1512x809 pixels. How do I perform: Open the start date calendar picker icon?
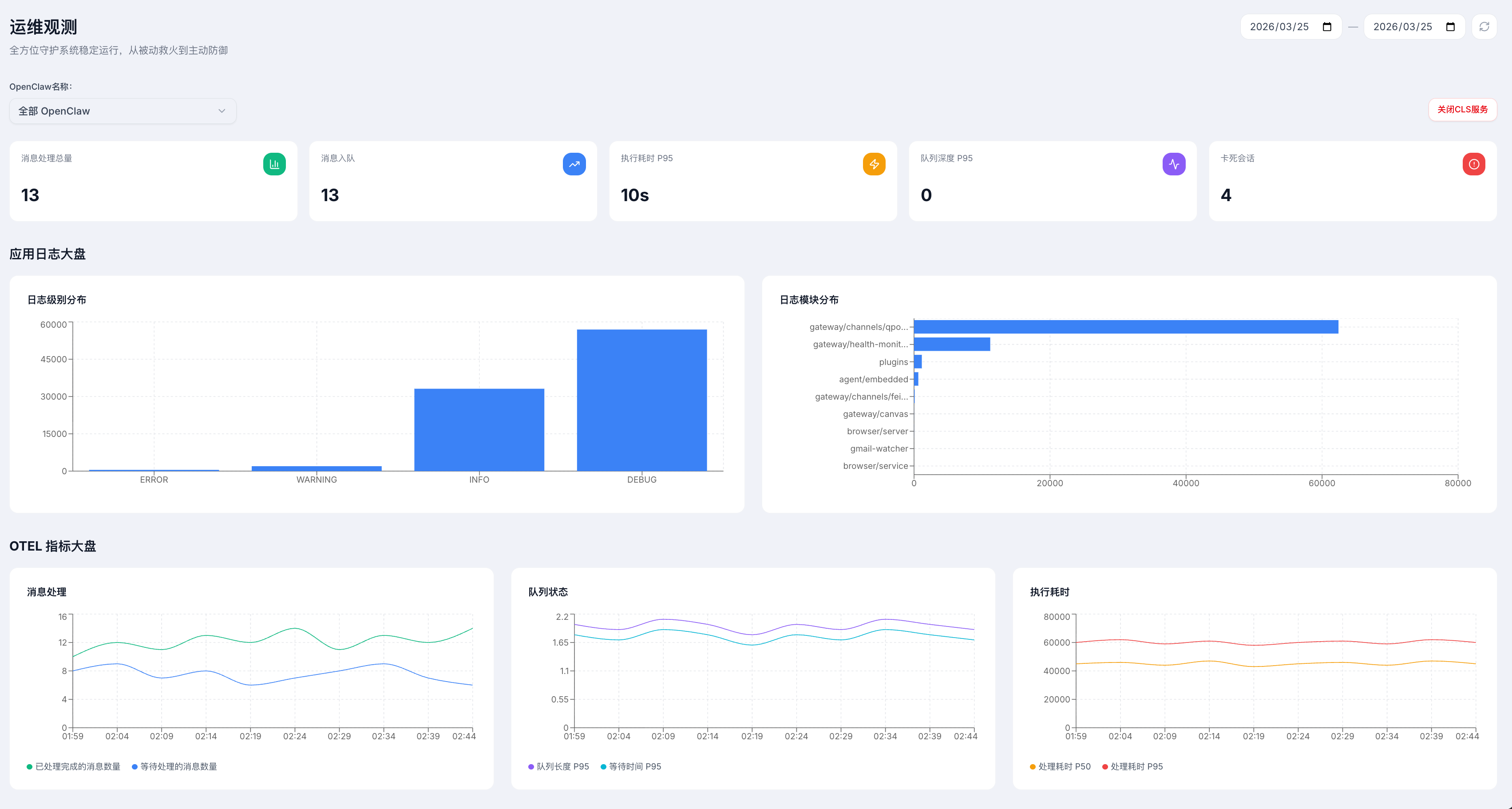1326,27
